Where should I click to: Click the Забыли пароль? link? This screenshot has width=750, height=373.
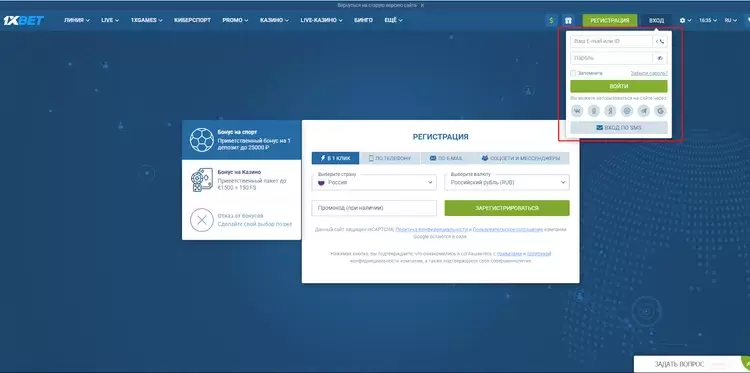click(x=649, y=73)
